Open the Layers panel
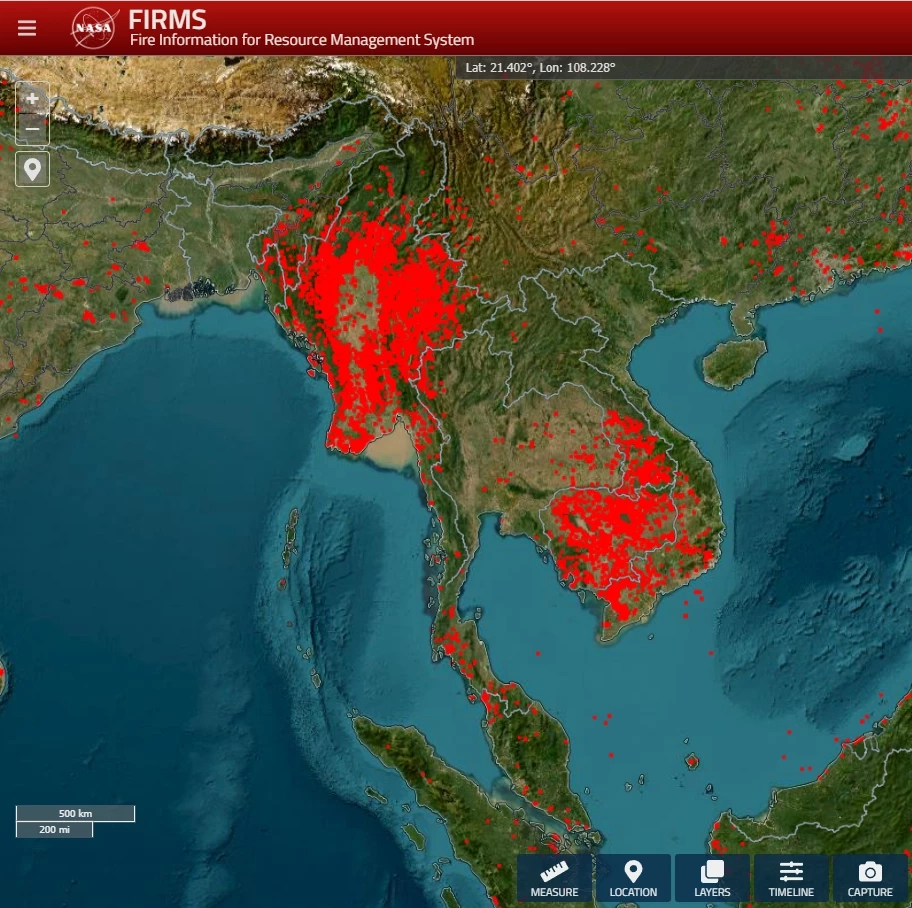This screenshot has height=908, width=912. click(x=712, y=878)
